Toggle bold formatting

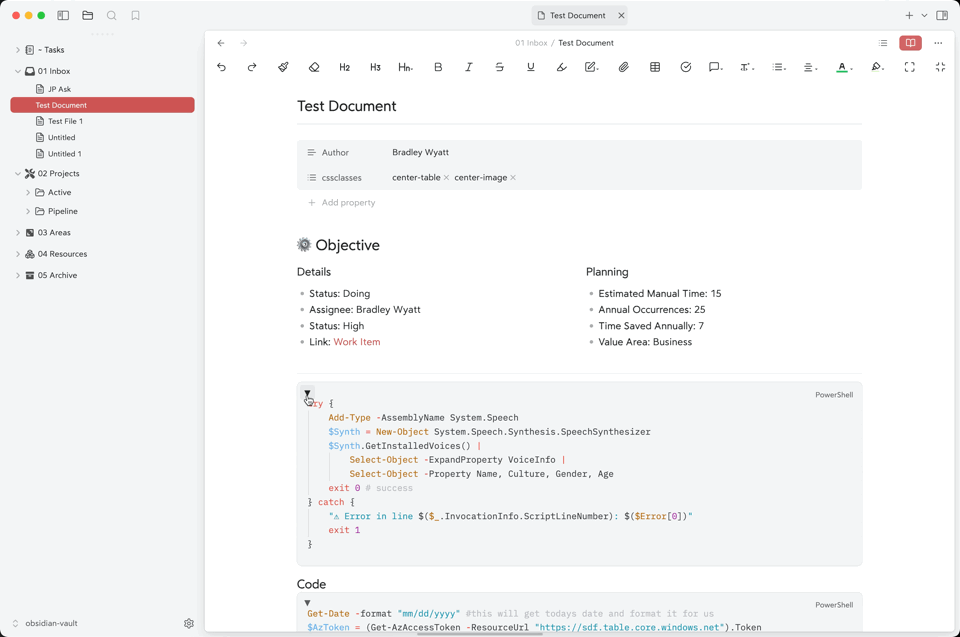point(438,67)
